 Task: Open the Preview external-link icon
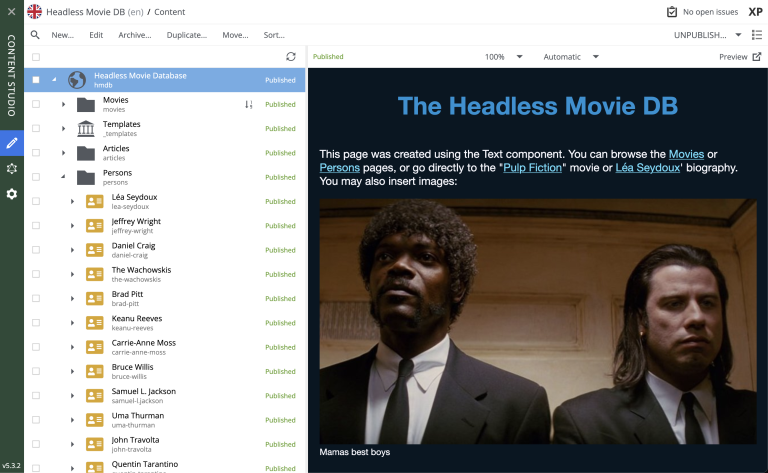(x=757, y=57)
